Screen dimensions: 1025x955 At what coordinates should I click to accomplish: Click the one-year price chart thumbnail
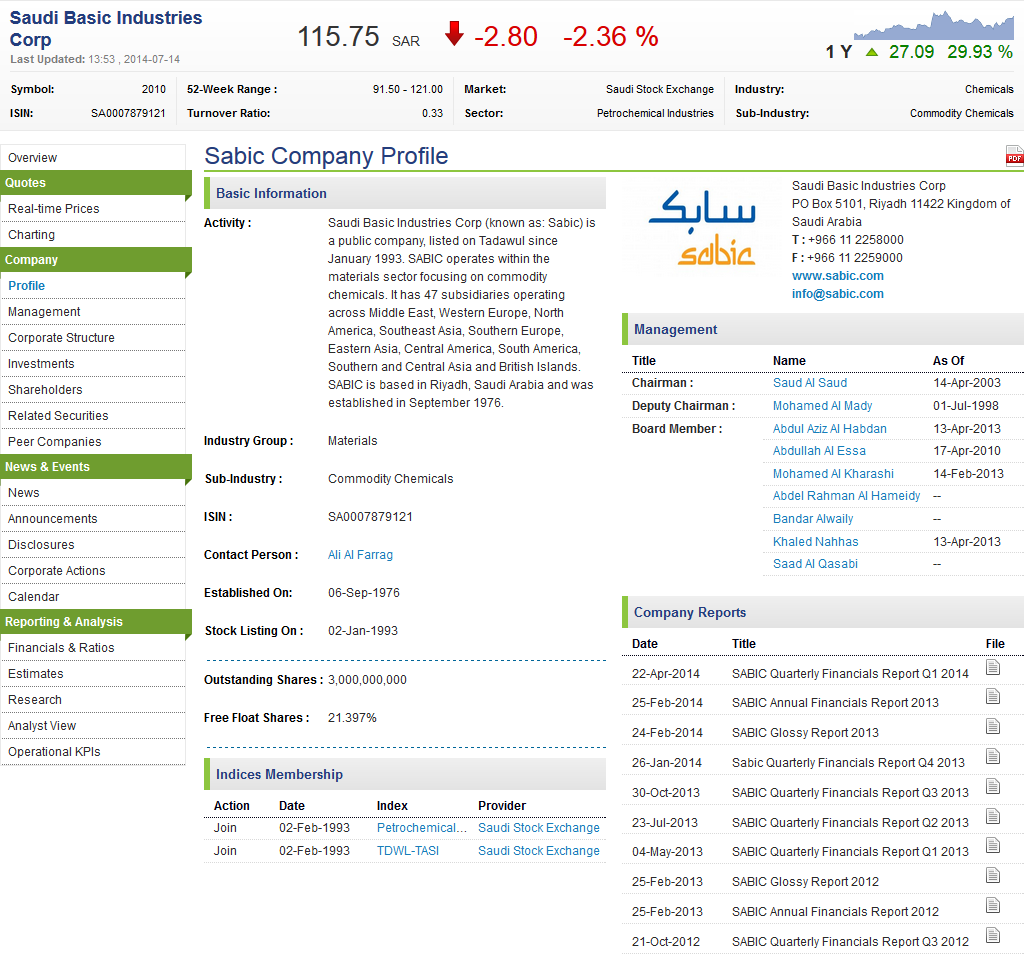[933, 25]
